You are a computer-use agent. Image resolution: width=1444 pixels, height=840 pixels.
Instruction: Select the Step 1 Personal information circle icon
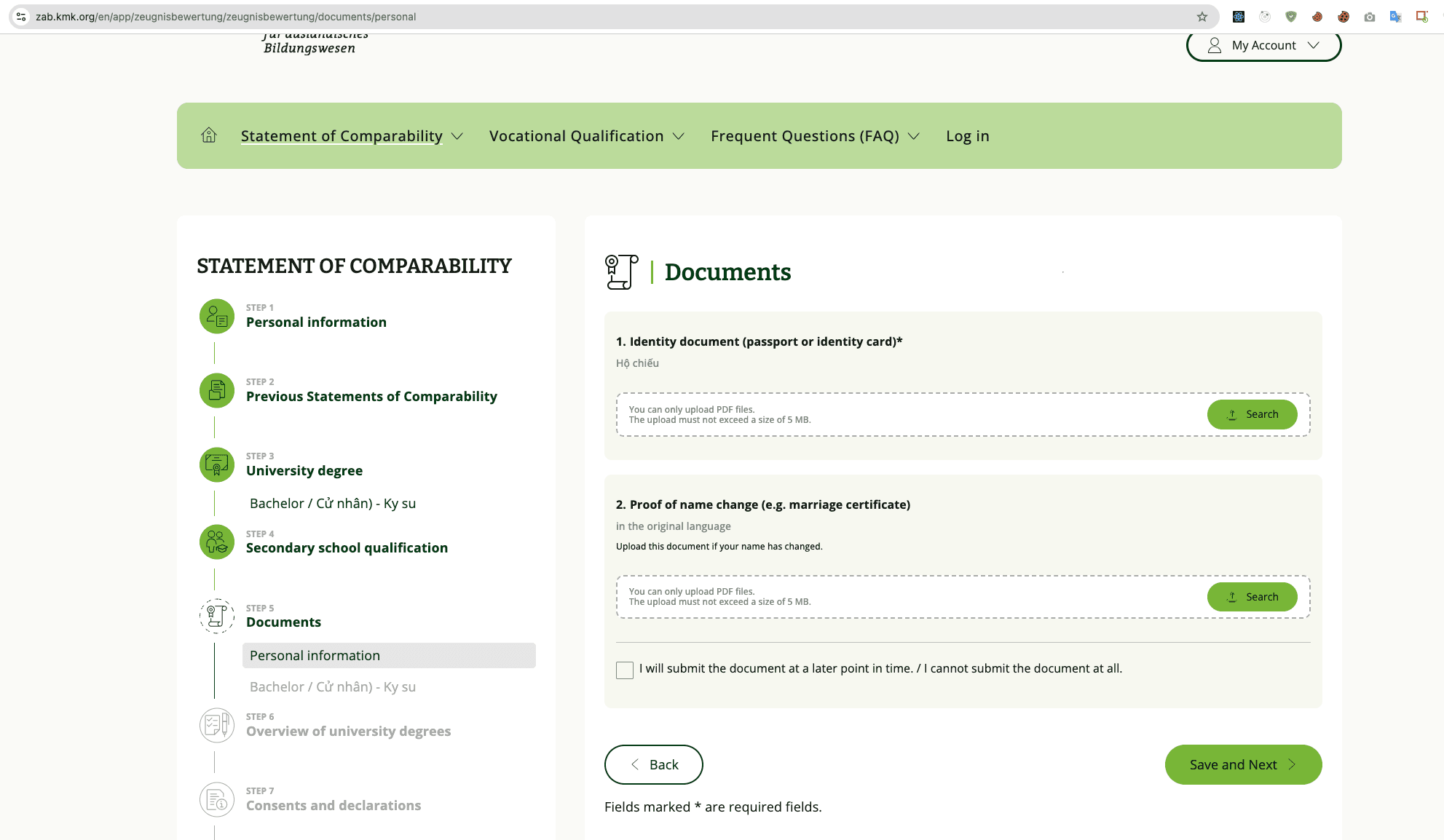[216, 316]
